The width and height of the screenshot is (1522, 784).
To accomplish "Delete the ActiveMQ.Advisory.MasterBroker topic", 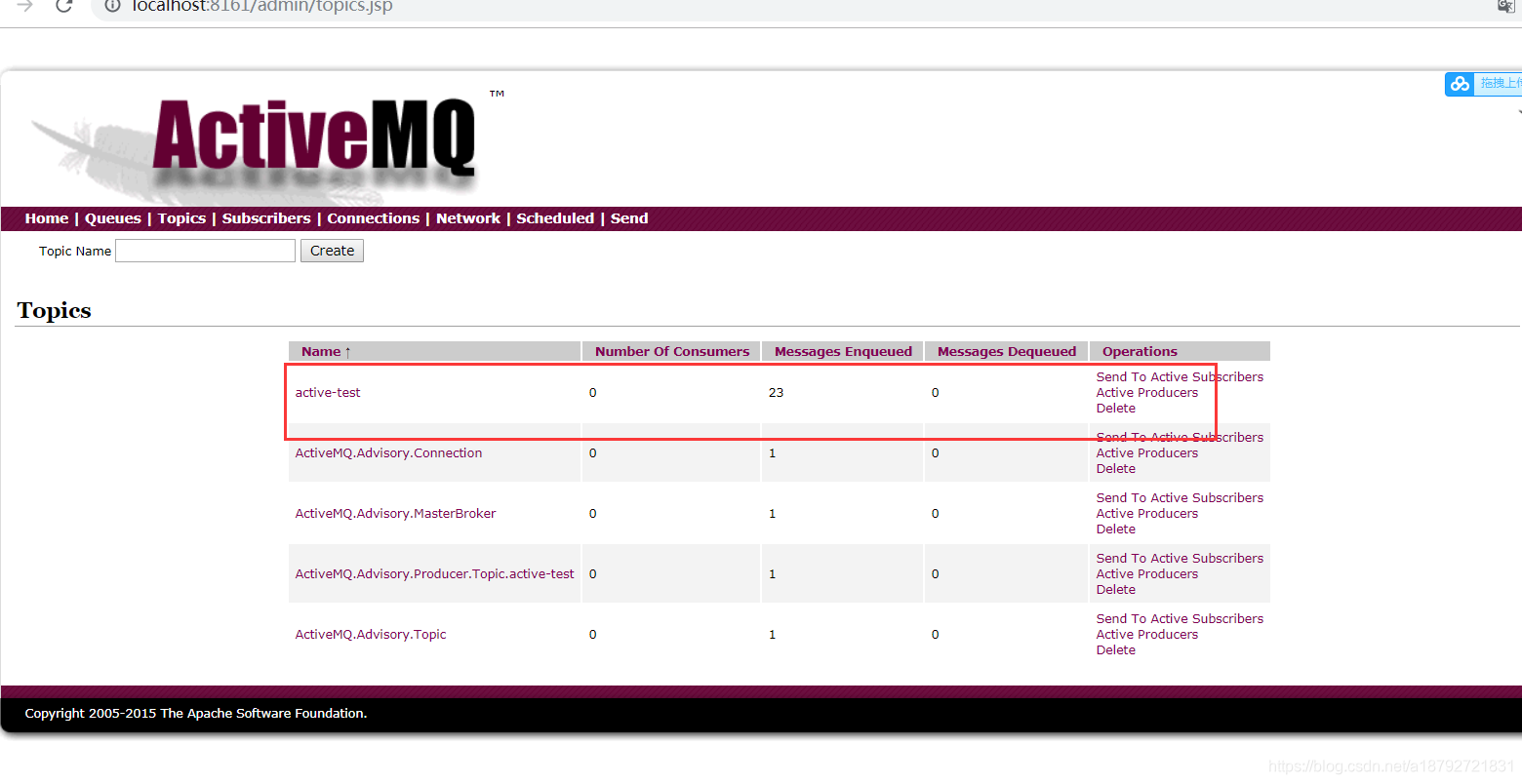I will (x=1116, y=529).
